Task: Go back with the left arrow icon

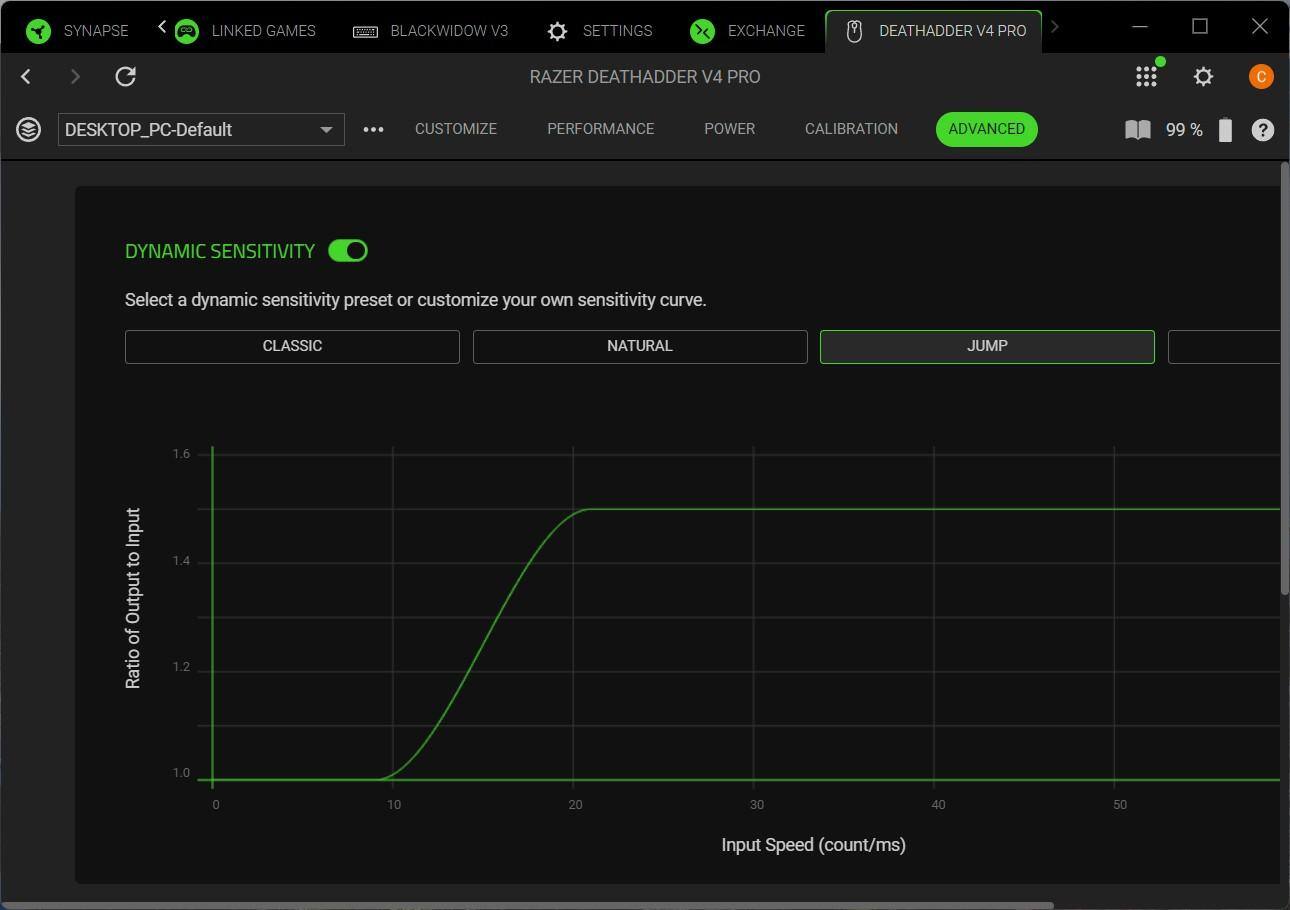Action: click(x=26, y=77)
